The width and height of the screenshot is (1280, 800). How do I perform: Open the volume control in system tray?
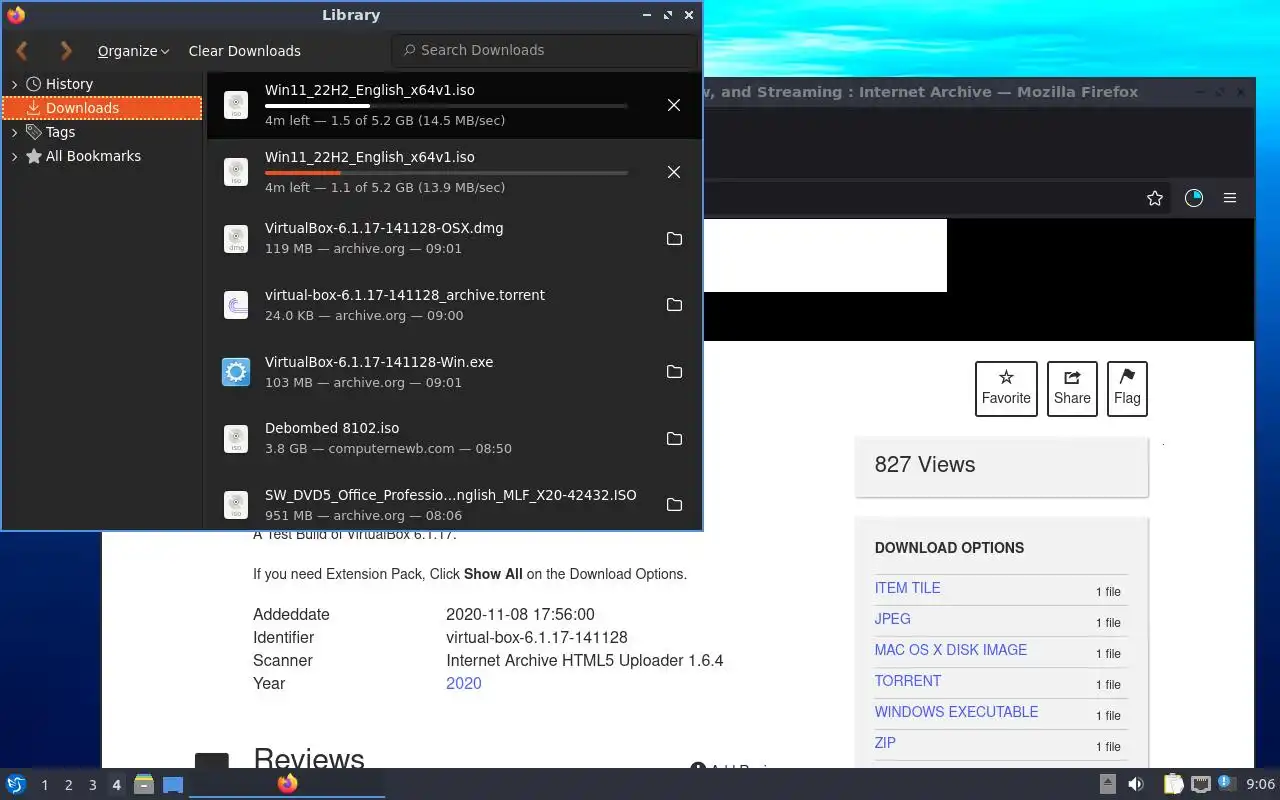tap(1136, 784)
